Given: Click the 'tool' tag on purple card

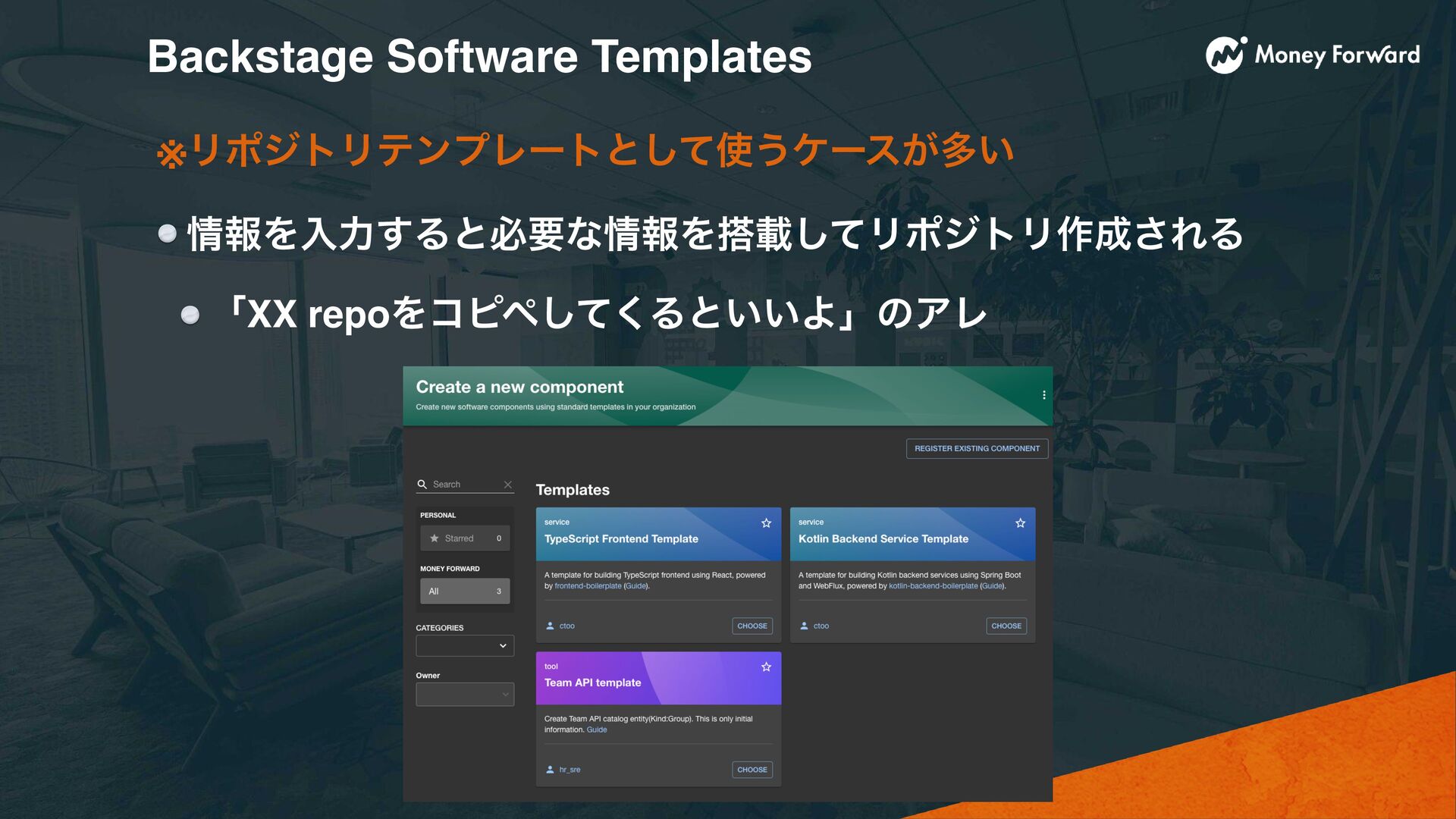Looking at the screenshot, I should point(551,667).
